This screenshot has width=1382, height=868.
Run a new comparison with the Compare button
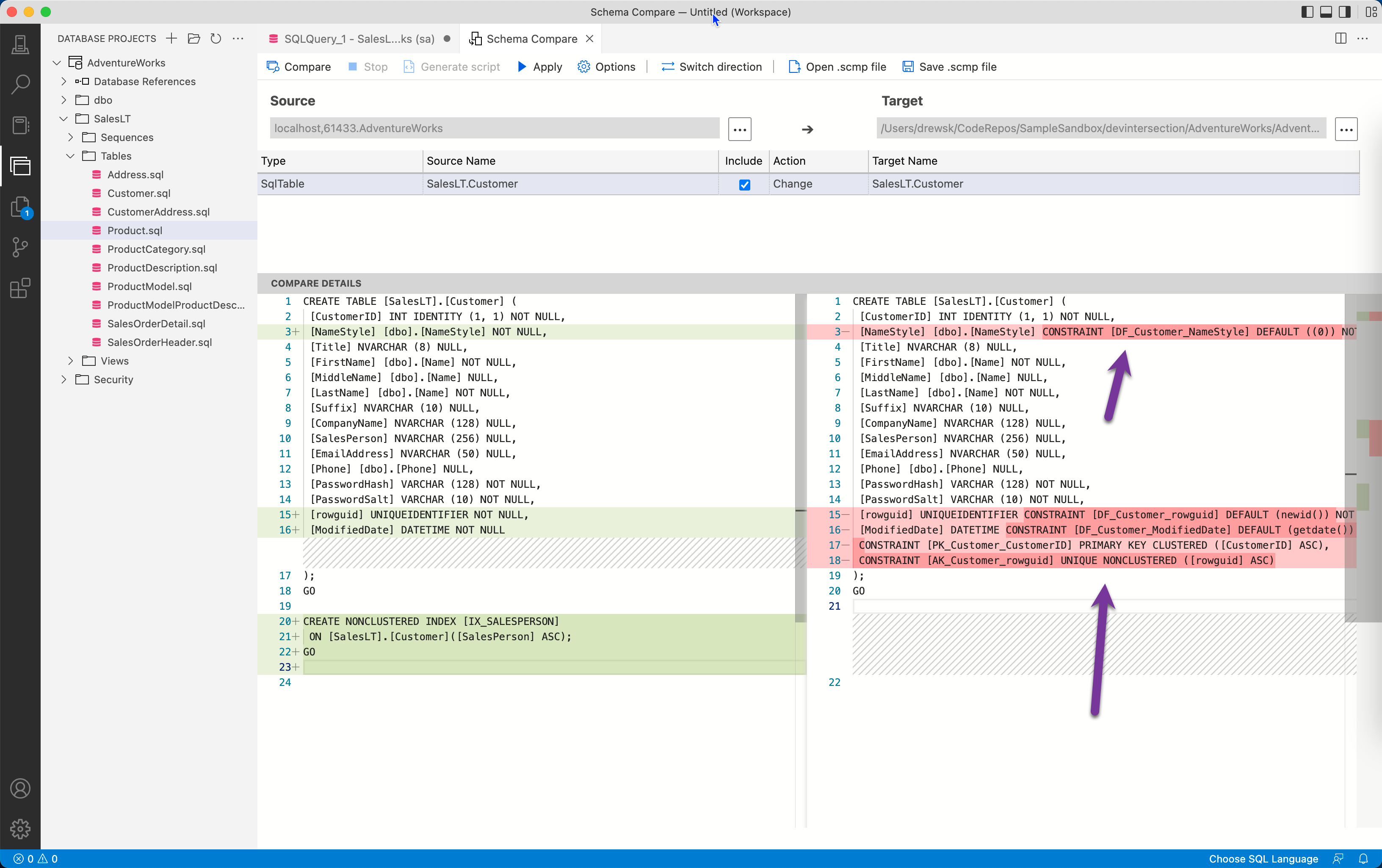tap(299, 66)
